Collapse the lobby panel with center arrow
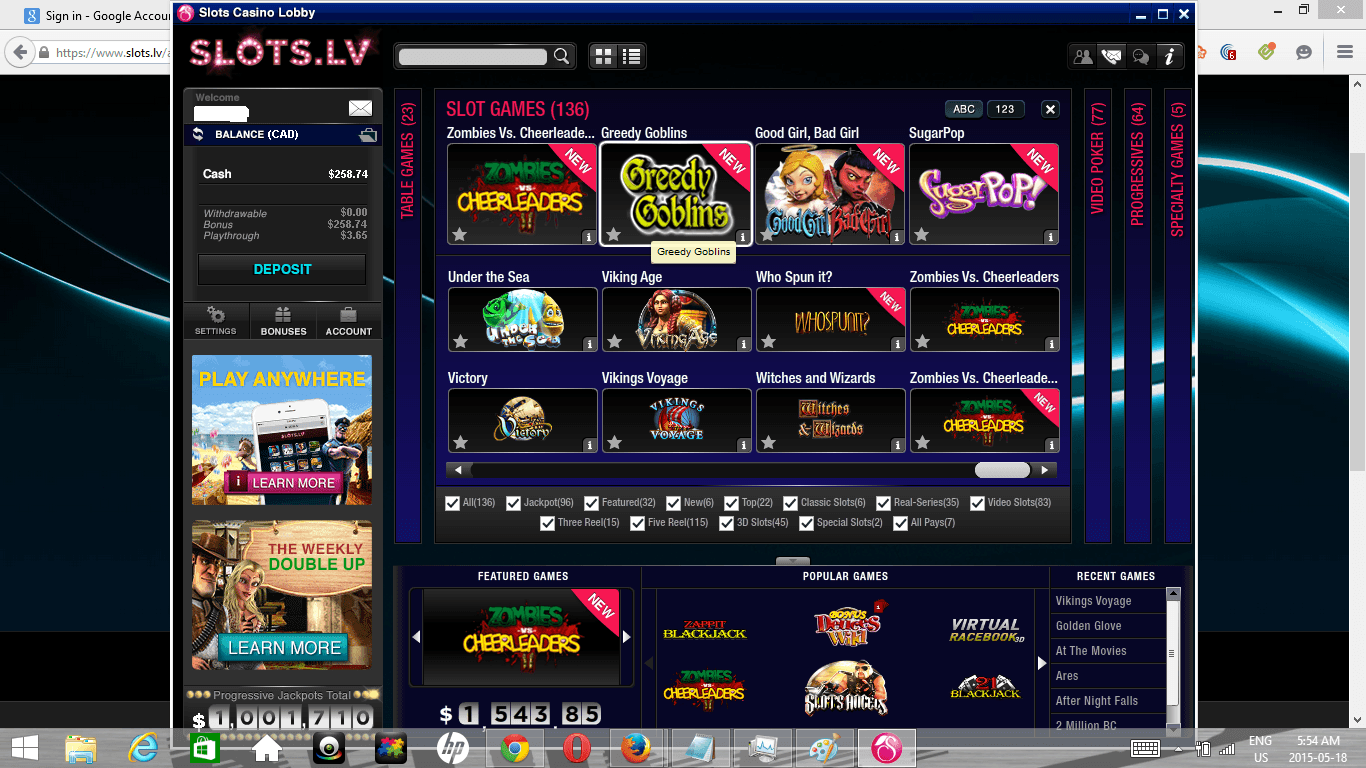 click(x=792, y=562)
